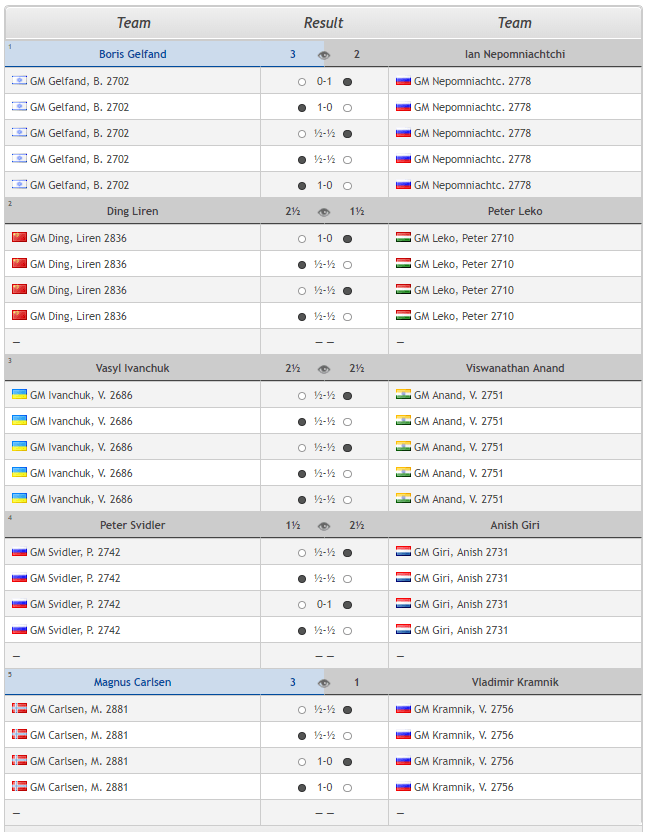This screenshot has width=651, height=832.
Task: Click the 1-0 result in the Ding–Leko match
Action: (324, 238)
